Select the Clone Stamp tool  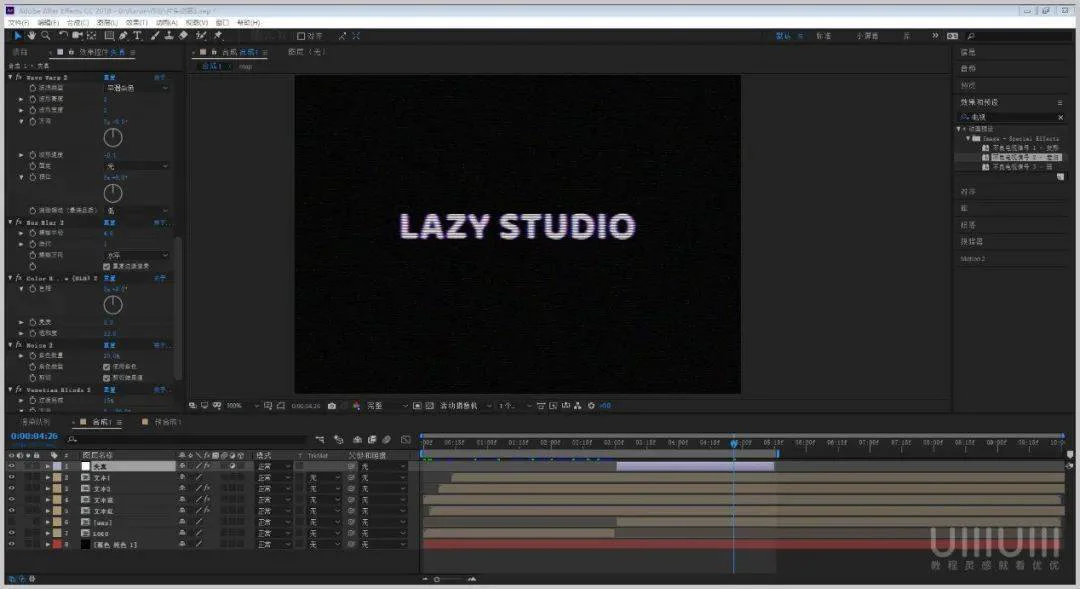(x=169, y=36)
